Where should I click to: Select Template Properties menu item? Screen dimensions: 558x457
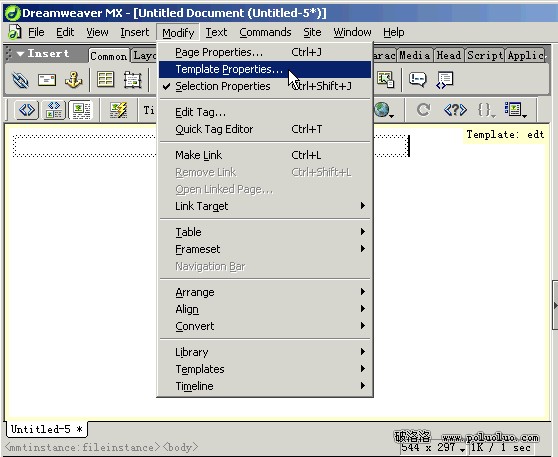[x=265, y=69]
